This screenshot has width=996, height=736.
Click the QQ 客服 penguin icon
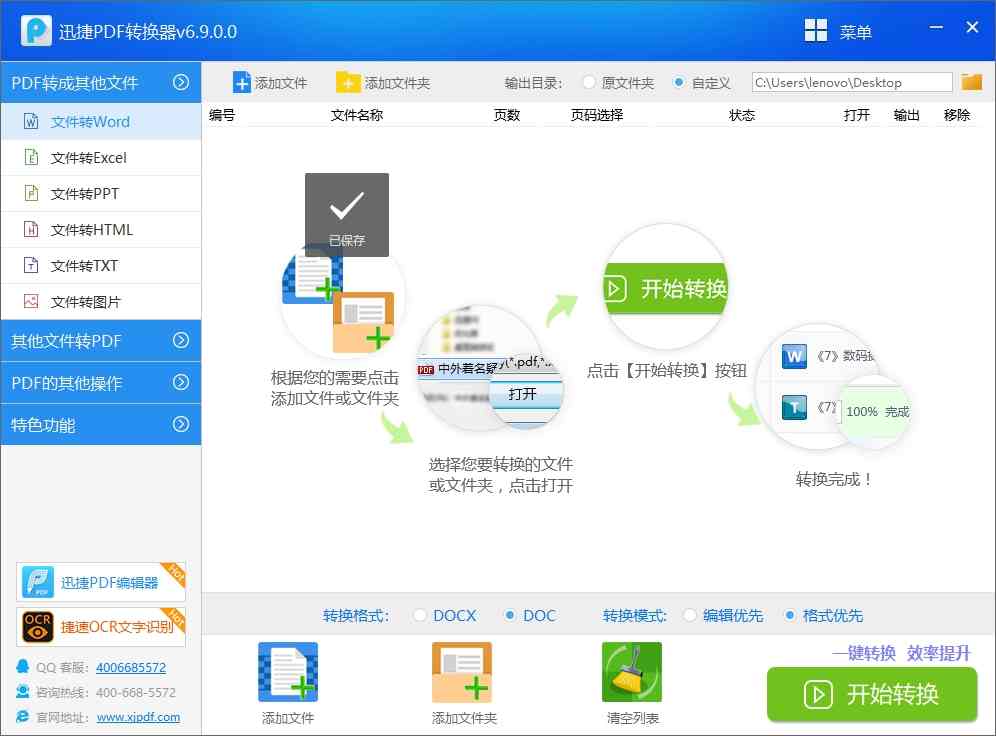pos(23,666)
